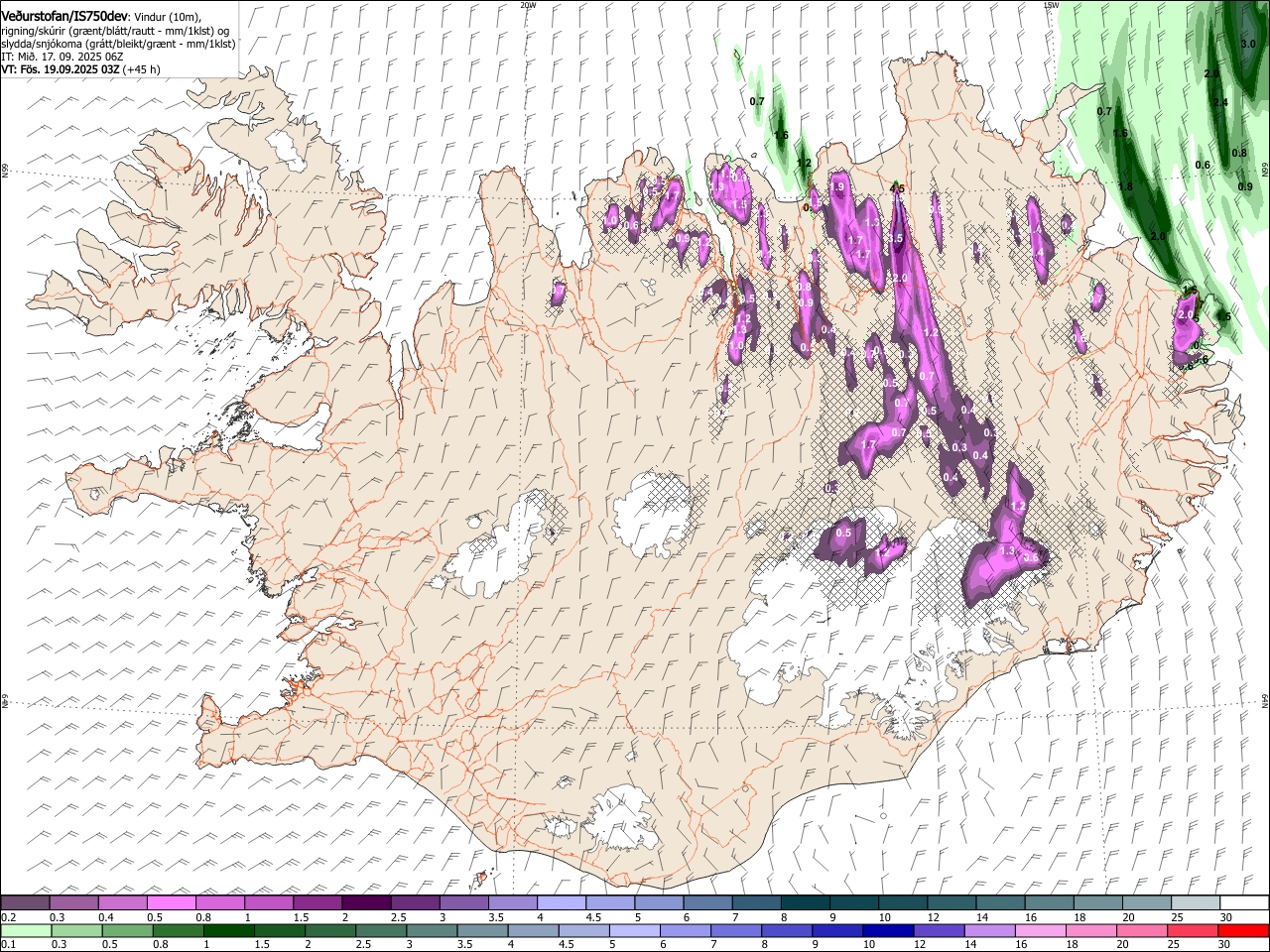The width and height of the screenshot is (1270, 952).
Task: Pick the lavender 3.5 snowfall legend swatch
Action: (x=512, y=902)
